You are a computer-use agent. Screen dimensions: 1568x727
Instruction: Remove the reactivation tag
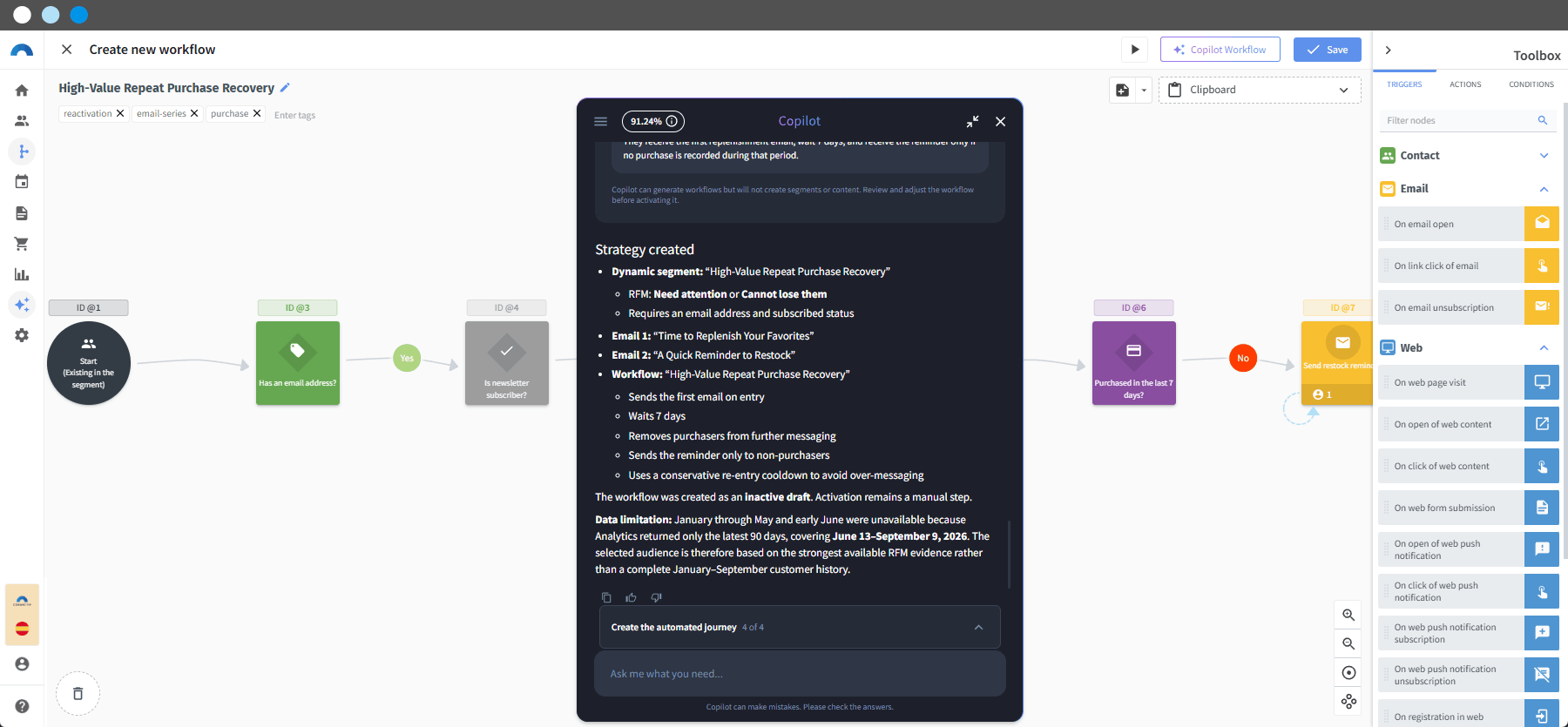[x=120, y=113]
